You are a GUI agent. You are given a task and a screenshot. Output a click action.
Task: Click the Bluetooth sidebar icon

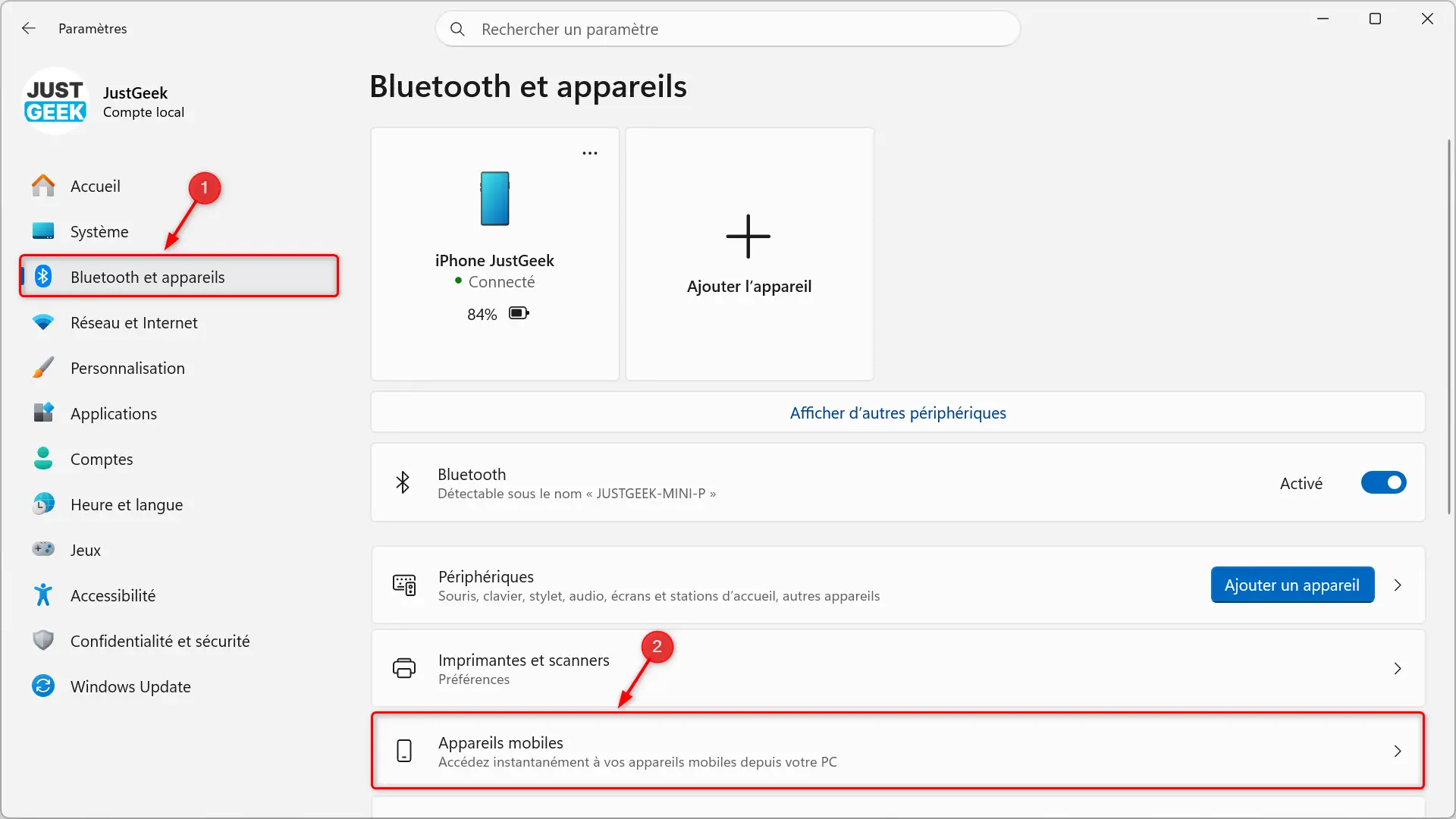point(43,277)
